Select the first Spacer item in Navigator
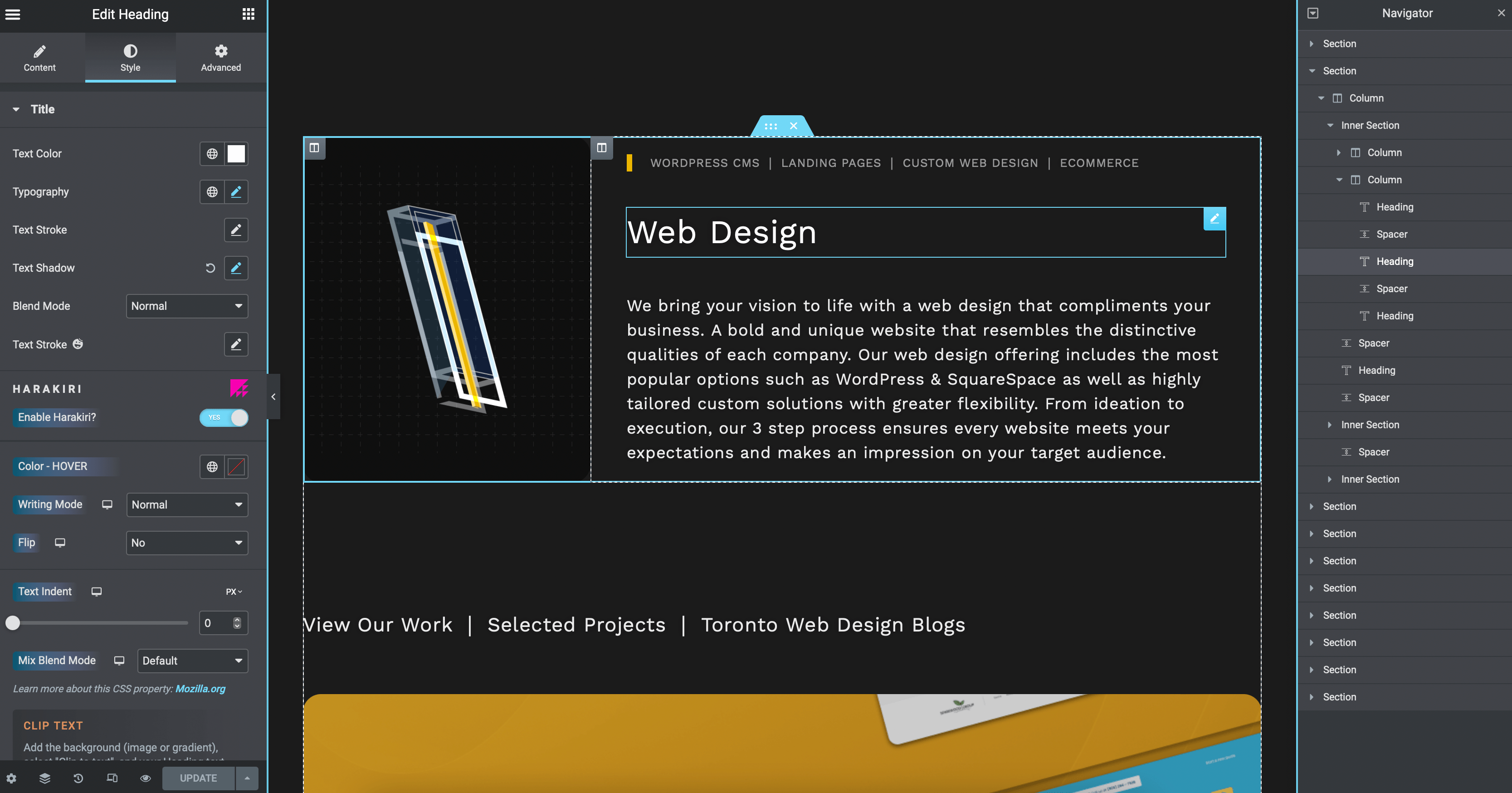Viewport: 1512px width, 793px height. (x=1405, y=235)
